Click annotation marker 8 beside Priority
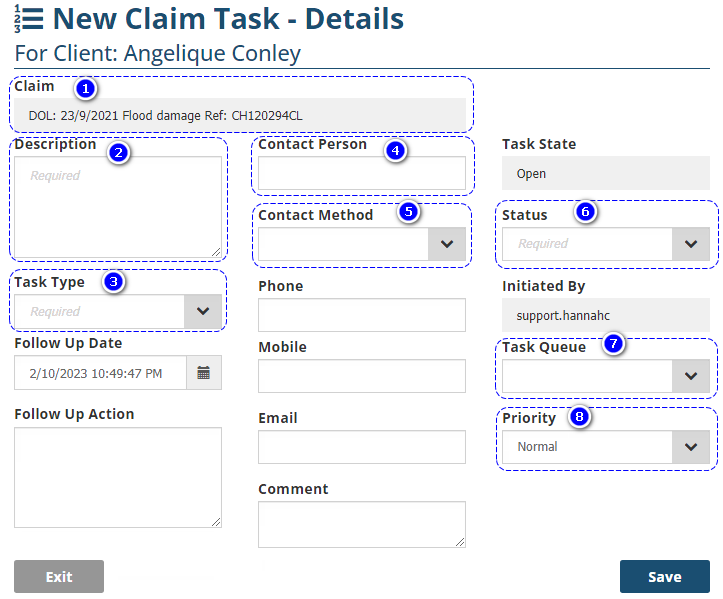 click(578, 417)
